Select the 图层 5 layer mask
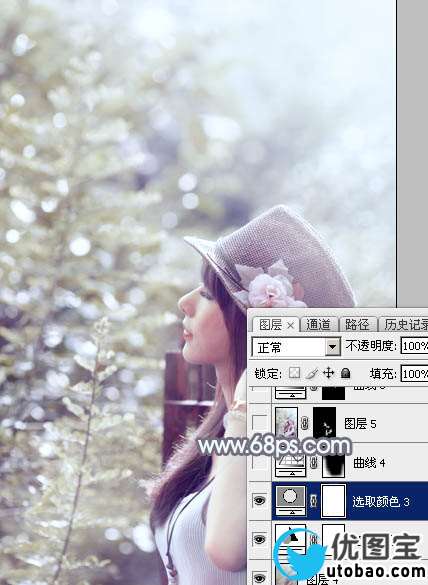This screenshot has width=428, height=585. (325, 423)
